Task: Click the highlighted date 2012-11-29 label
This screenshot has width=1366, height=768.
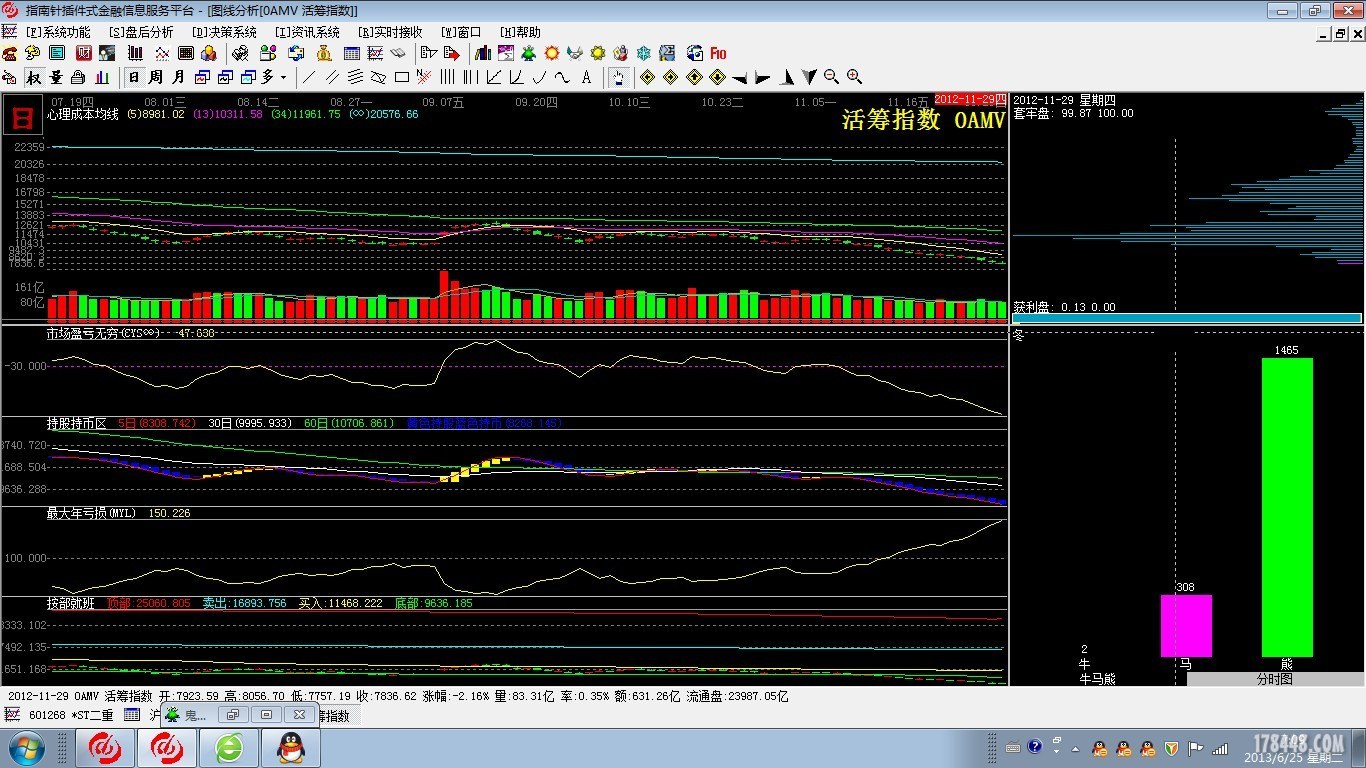Action: 970,100
